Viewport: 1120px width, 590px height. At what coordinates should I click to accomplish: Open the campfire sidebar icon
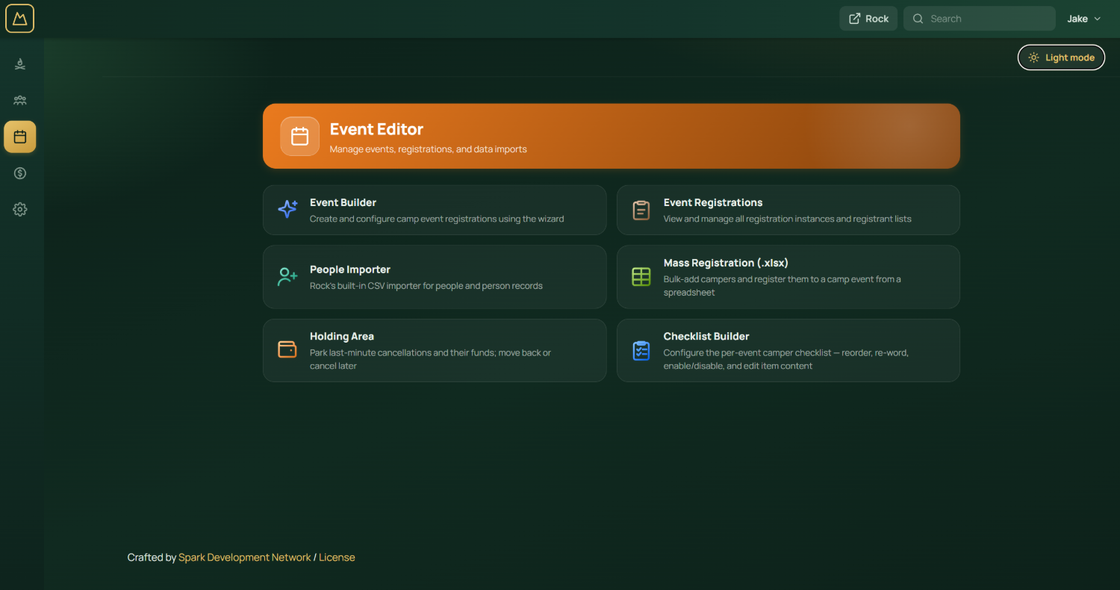[20, 64]
